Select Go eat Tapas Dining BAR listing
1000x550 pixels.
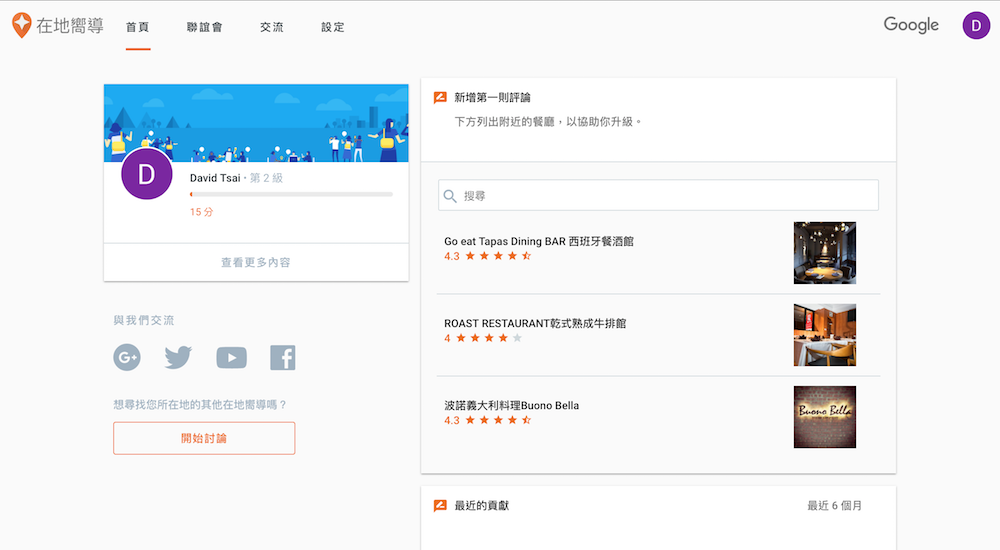(539, 241)
